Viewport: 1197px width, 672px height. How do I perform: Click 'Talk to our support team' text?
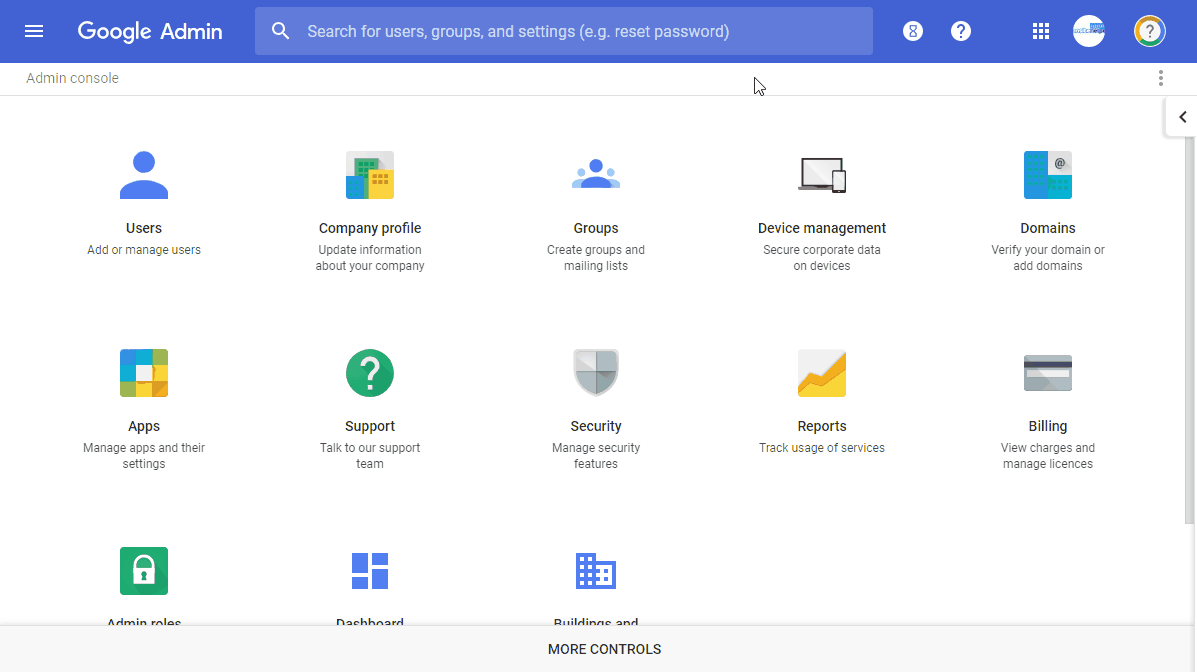coord(369,456)
